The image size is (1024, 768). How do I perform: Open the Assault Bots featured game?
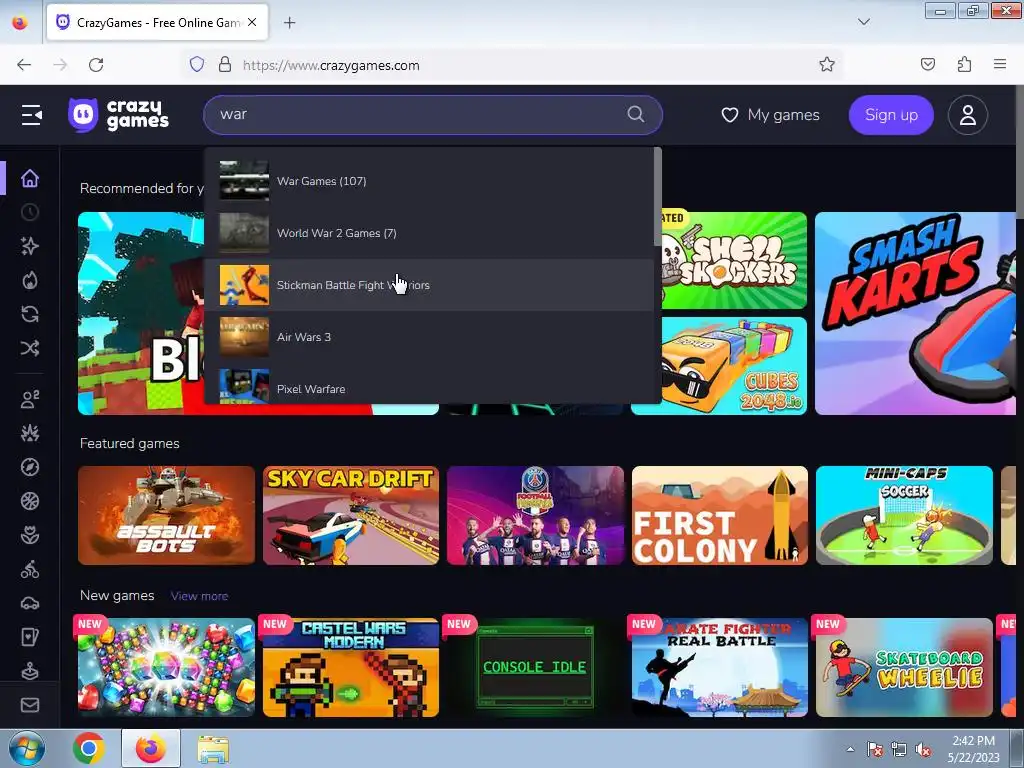(x=167, y=515)
